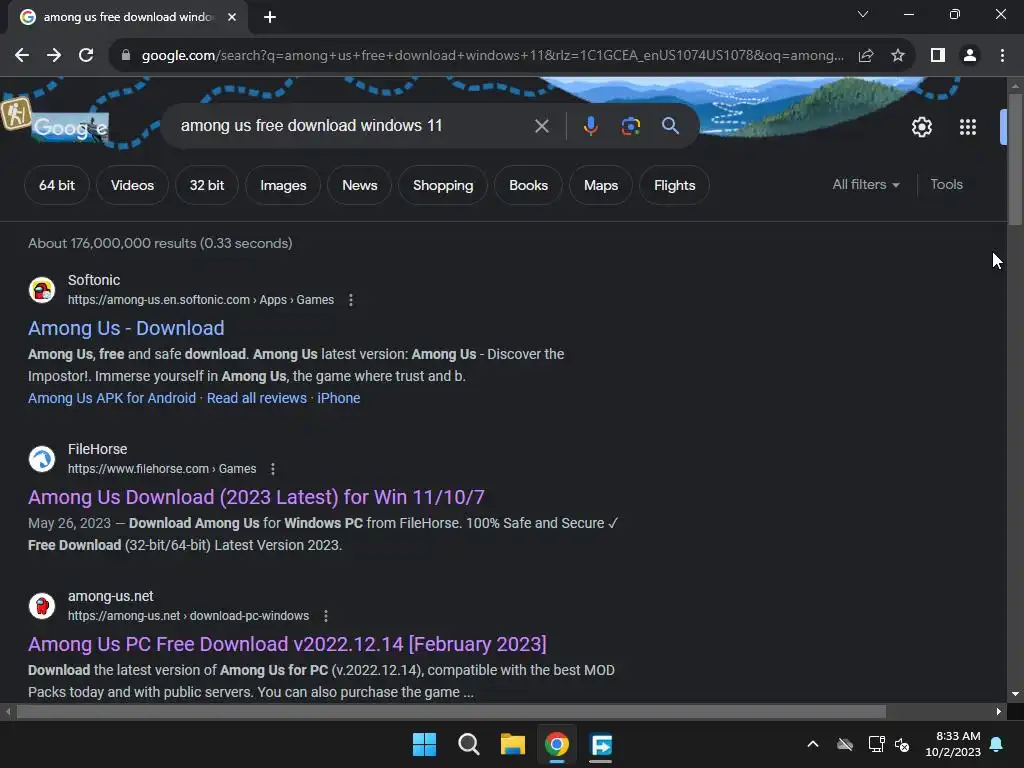Start voice search with the microphone

click(x=590, y=126)
